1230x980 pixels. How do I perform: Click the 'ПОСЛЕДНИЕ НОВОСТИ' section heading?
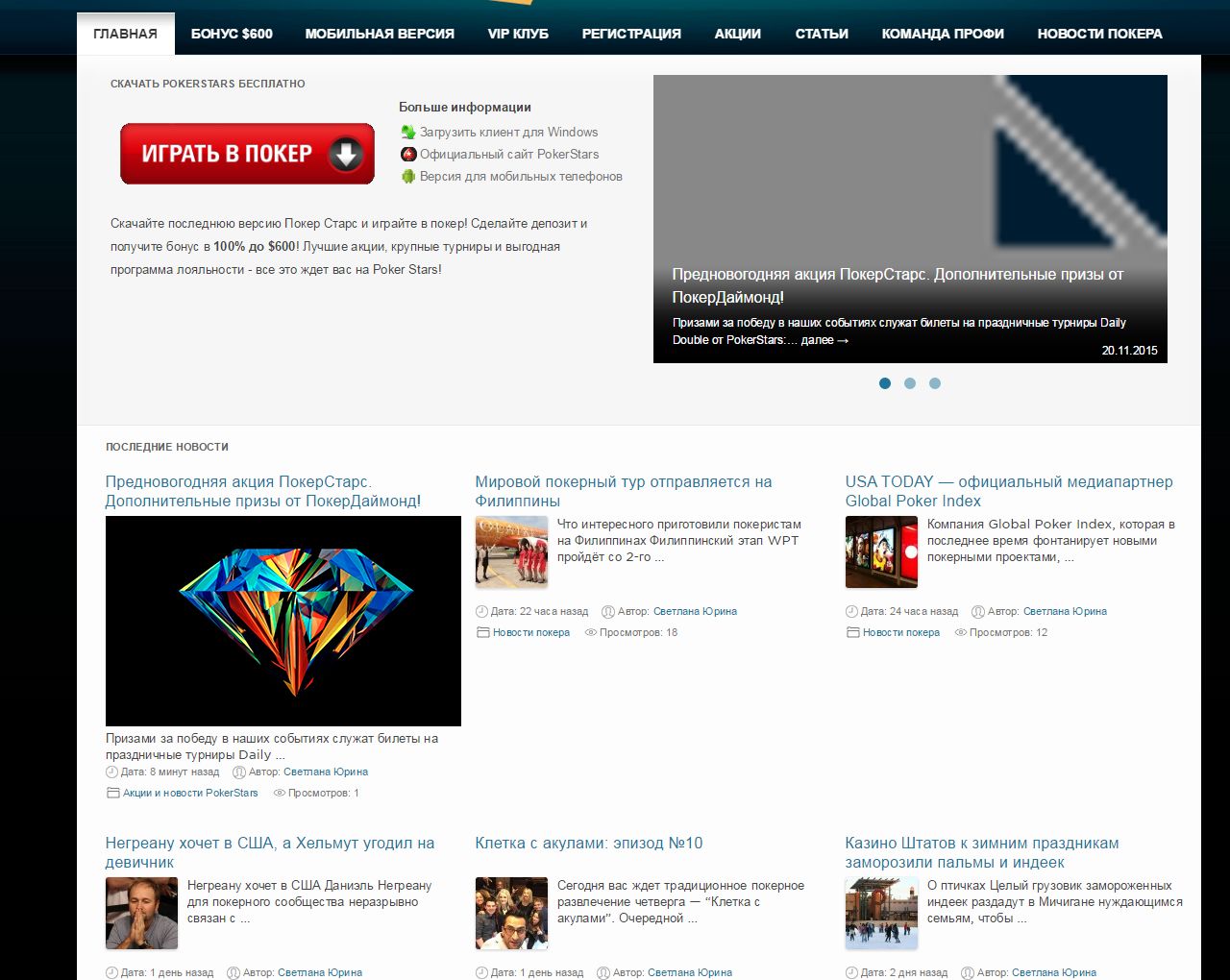(x=167, y=447)
